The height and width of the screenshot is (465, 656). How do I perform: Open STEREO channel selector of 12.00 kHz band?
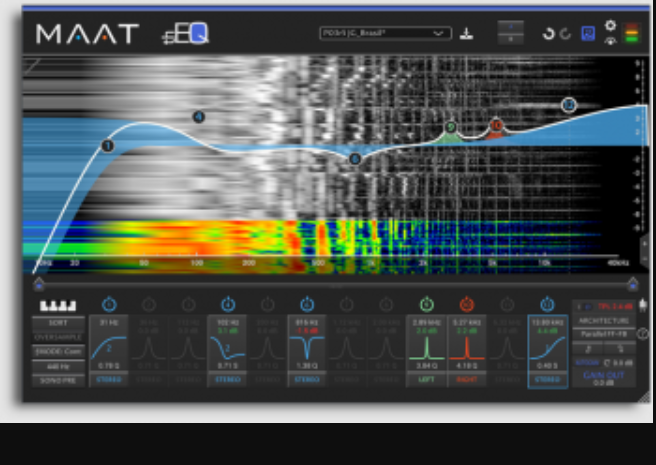click(x=547, y=380)
